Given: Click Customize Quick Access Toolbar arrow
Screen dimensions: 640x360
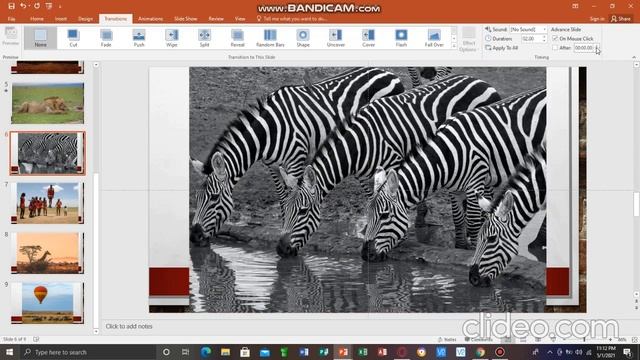Looking at the screenshot, I should coord(60,7).
